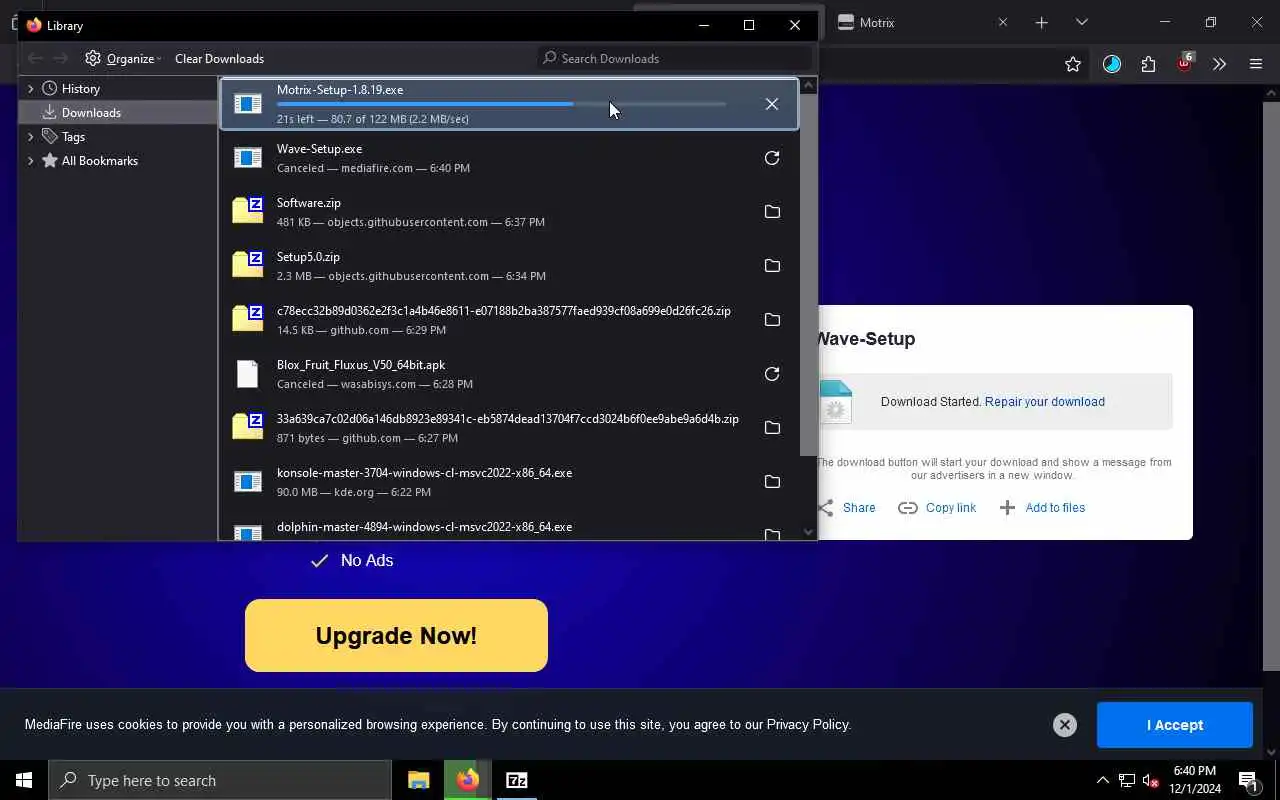Show Setup5.0.zip in its folder
The image size is (1280, 800).
pyautogui.click(x=771, y=266)
